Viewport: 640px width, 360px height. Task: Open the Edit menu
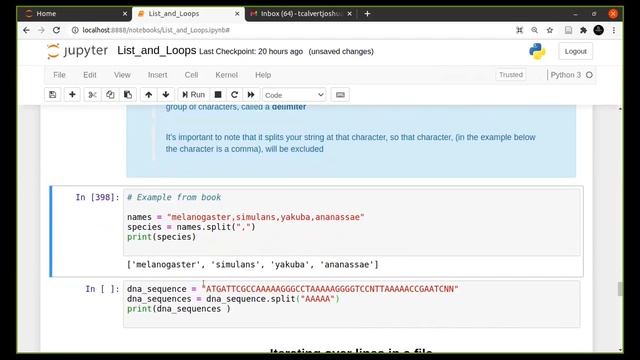click(90, 75)
